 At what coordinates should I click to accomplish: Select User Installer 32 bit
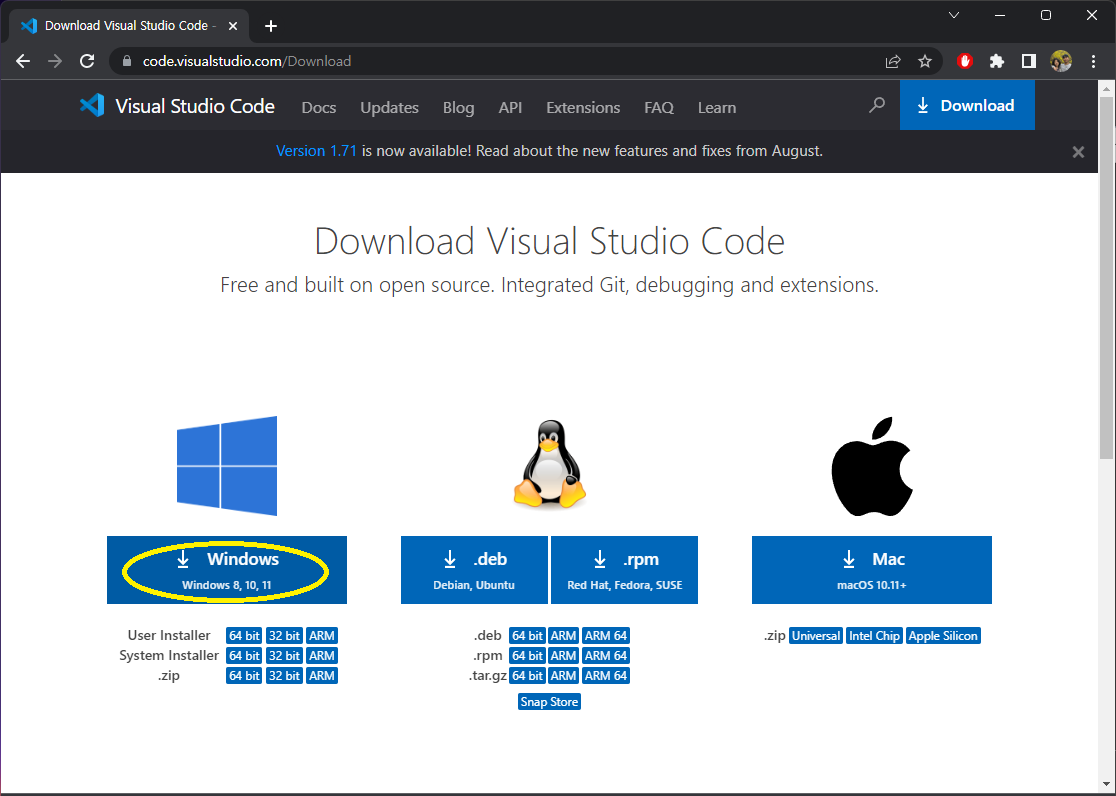click(285, 636)
